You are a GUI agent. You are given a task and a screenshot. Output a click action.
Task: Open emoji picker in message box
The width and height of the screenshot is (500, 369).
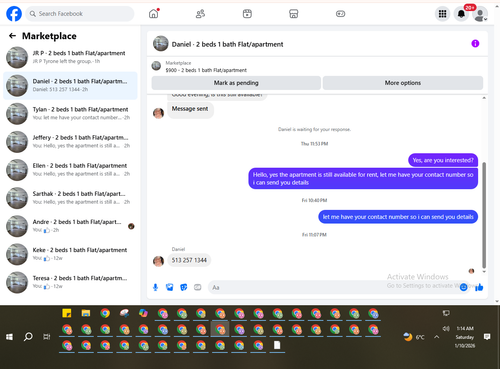coord(463,287)
